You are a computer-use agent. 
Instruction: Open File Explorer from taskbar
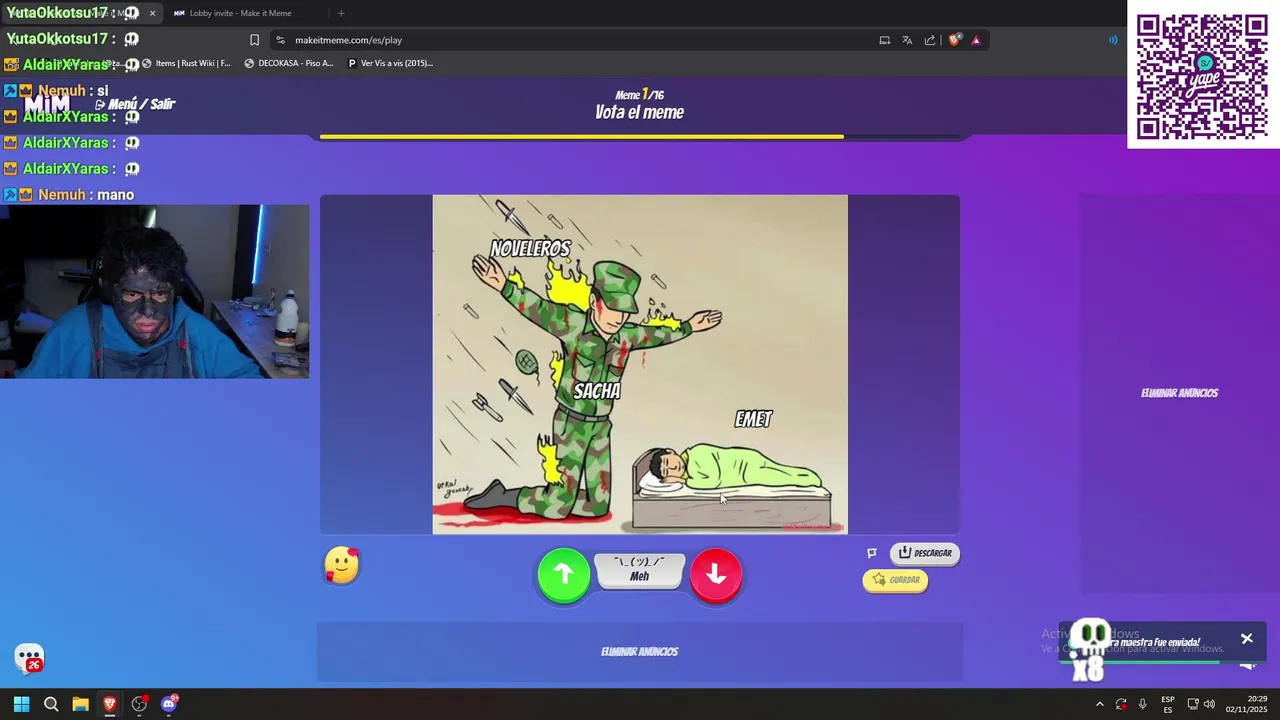tap(80, 704)
